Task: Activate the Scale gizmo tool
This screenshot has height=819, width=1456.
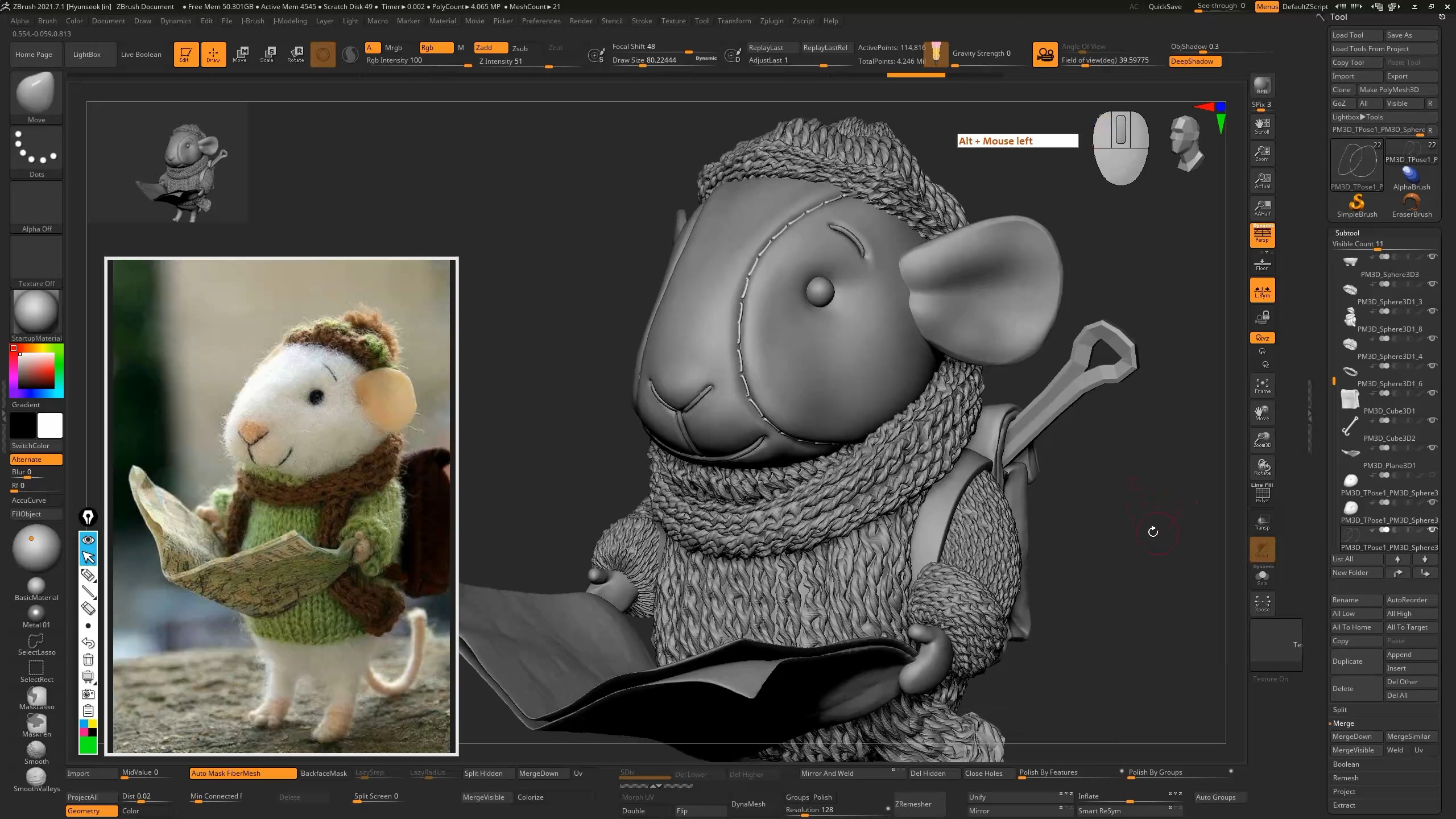Action: coord(267,54)
